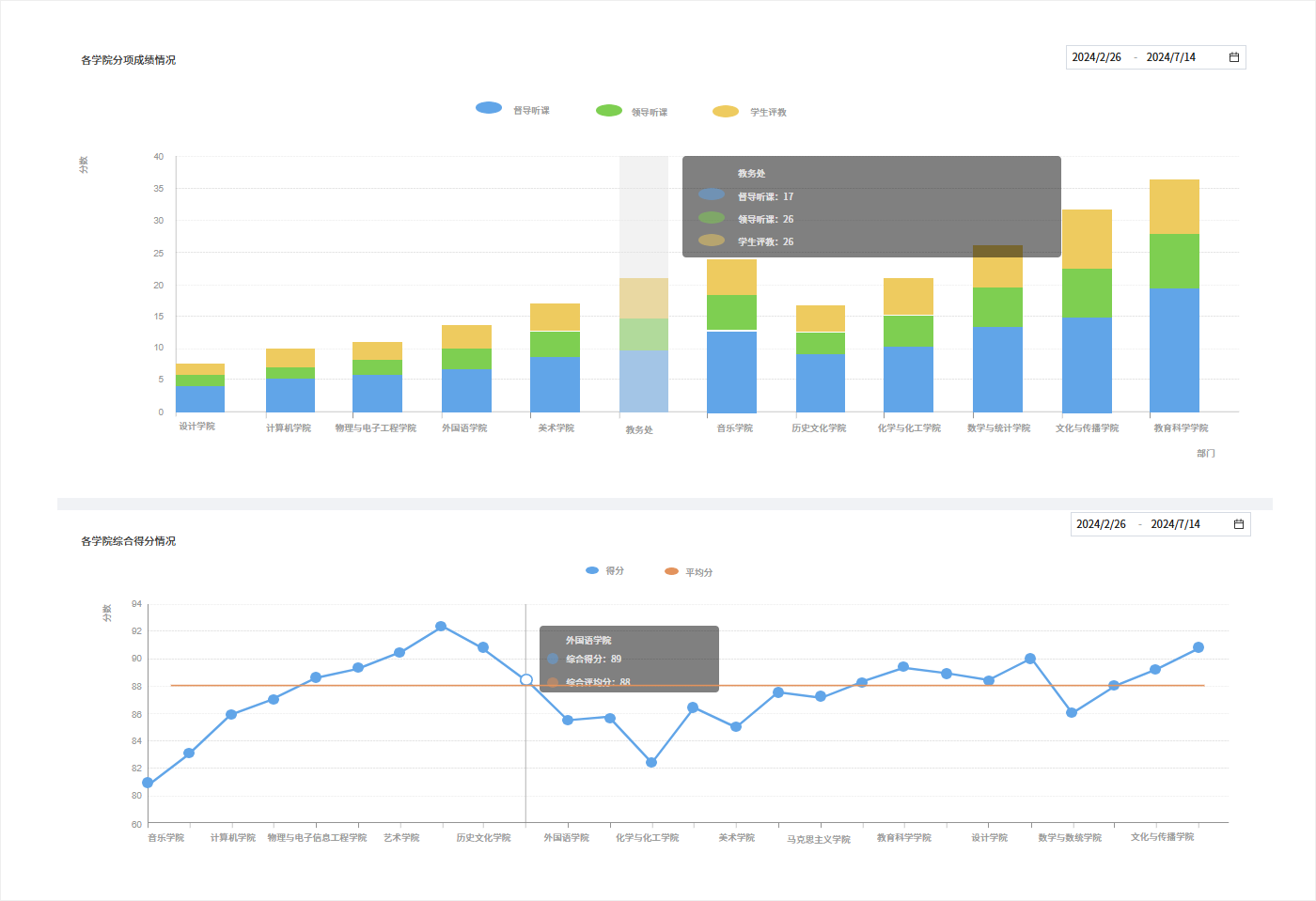Hide the 得分 series via legend
Screen dimensions: 1316x901
(592, 570)
